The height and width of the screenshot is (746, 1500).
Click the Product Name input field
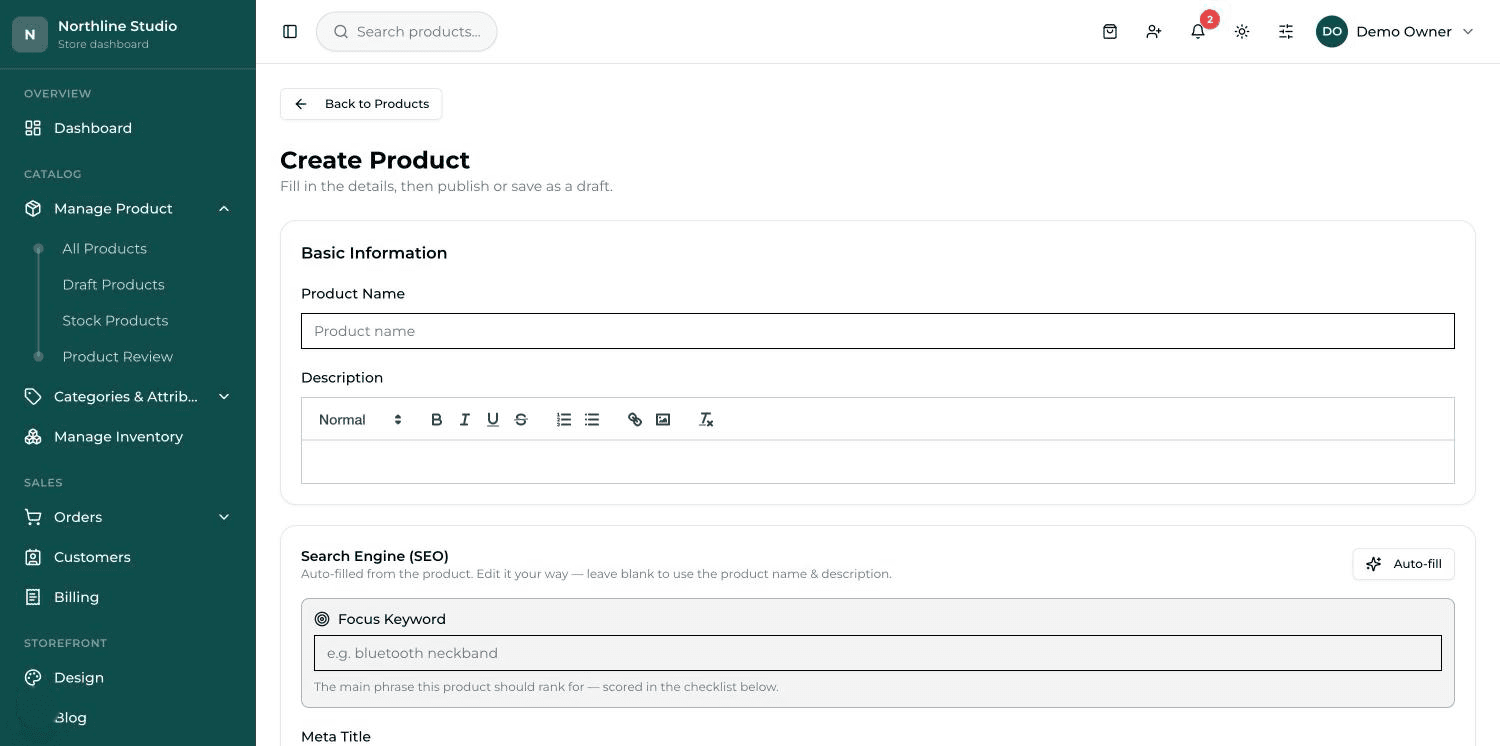[x=878, y=331]
